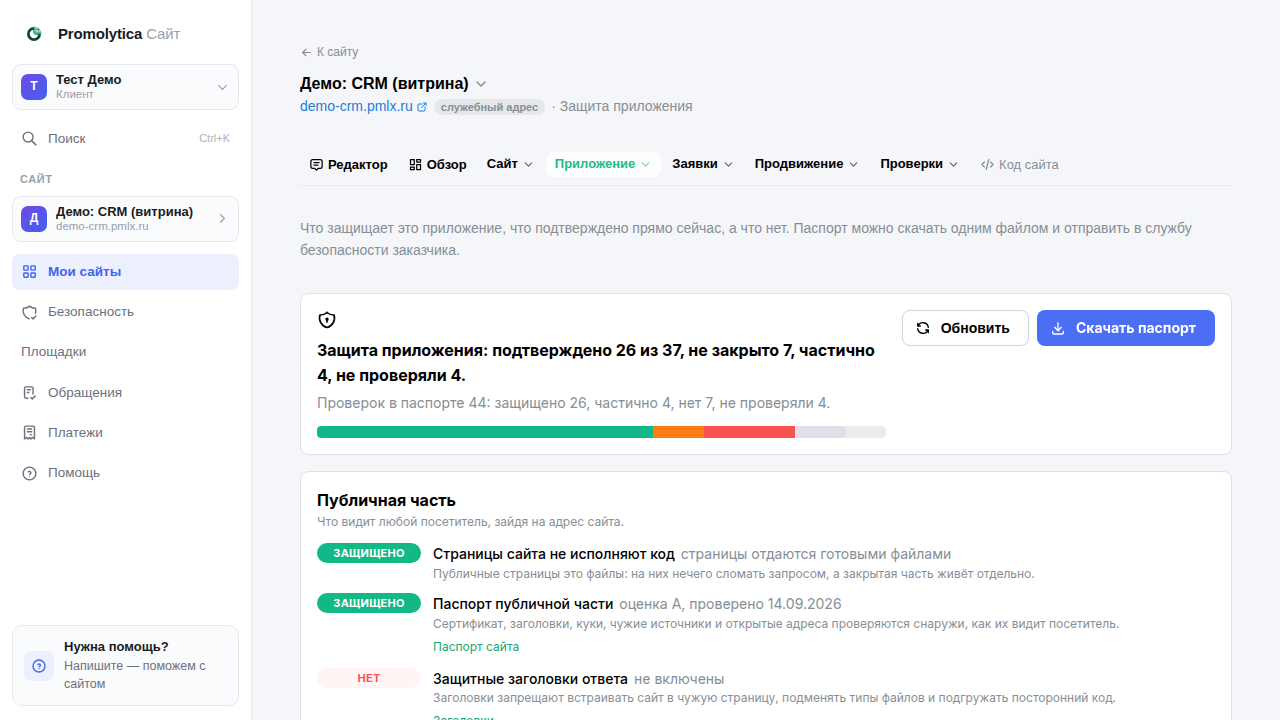
Task: Click the Защитные заголовки ответа row title
Action: point(530,679)
